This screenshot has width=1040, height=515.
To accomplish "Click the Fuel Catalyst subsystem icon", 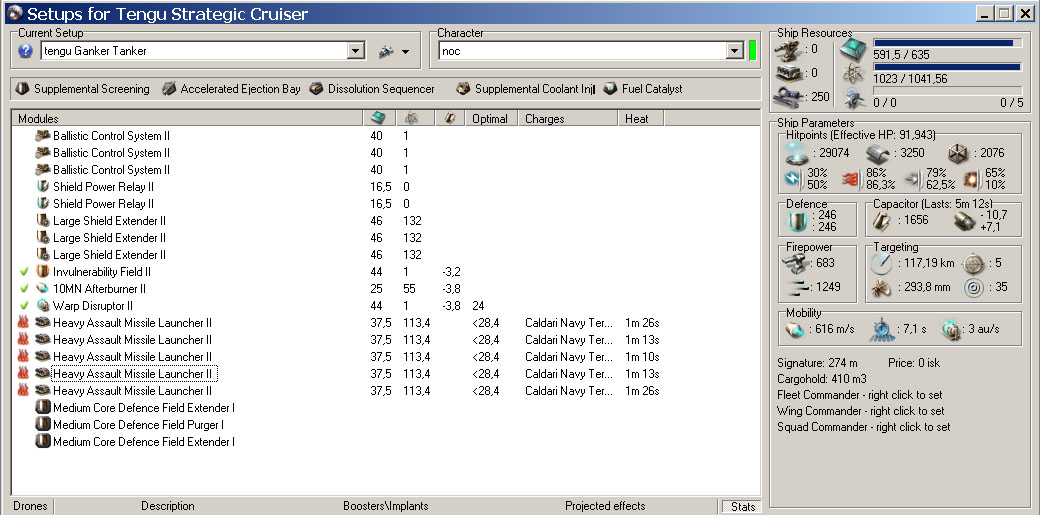I will tap(610, 89).
